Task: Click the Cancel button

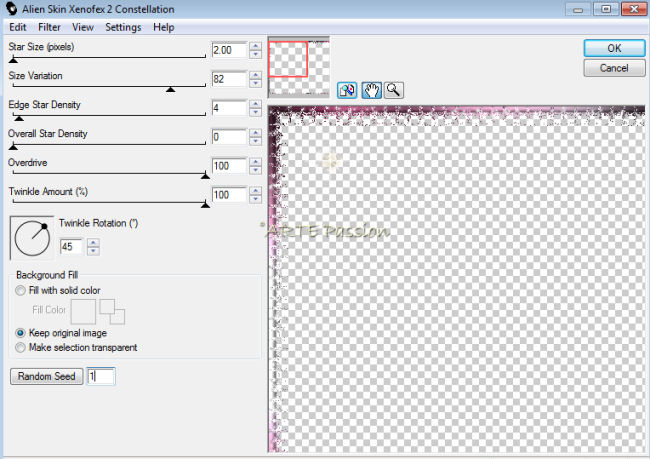Action: click(x=614, y=68)
